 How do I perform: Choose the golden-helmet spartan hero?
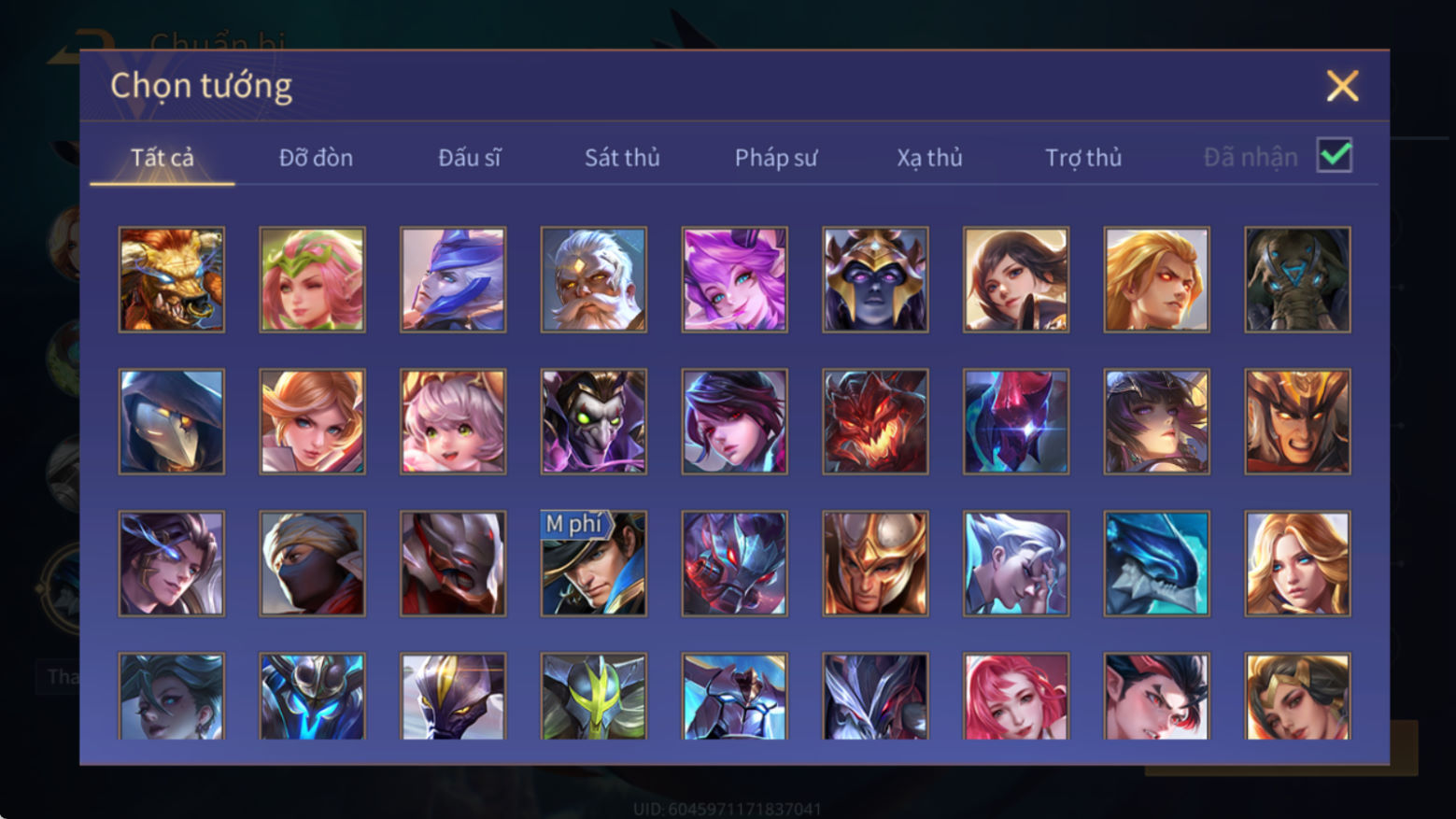tap(876, 564)
